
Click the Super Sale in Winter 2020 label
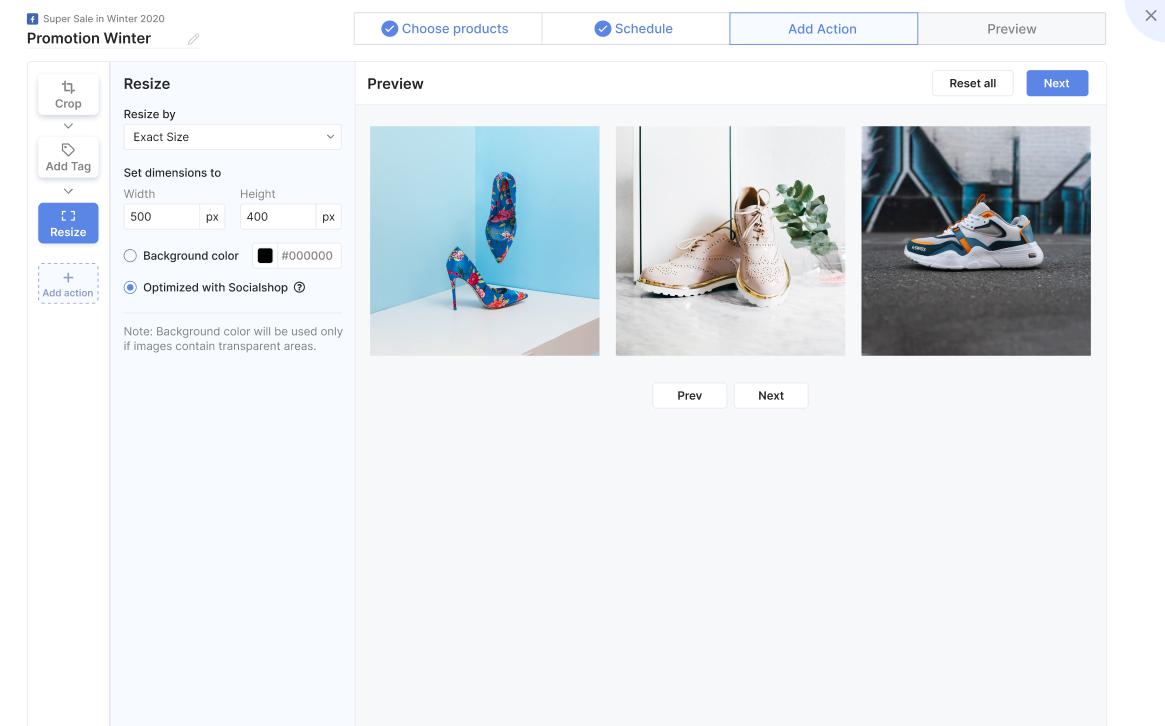103,19
